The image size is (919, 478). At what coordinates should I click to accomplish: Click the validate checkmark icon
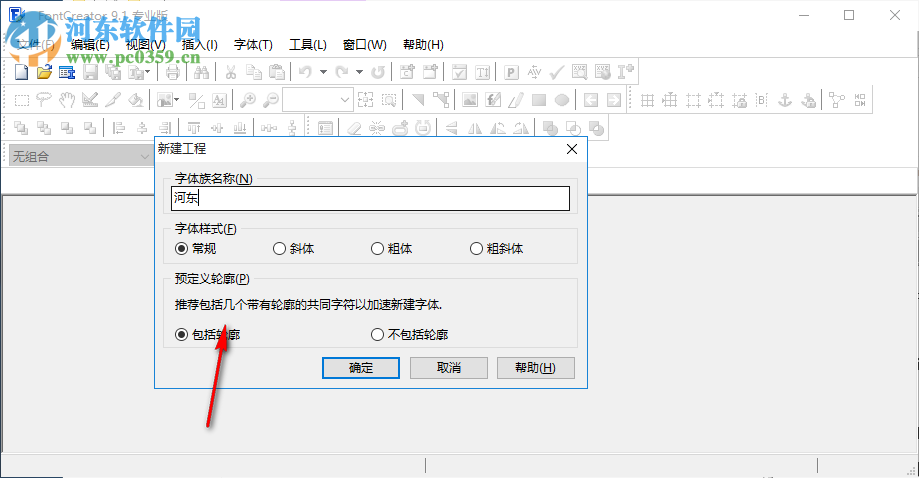(x=557, y=72)
